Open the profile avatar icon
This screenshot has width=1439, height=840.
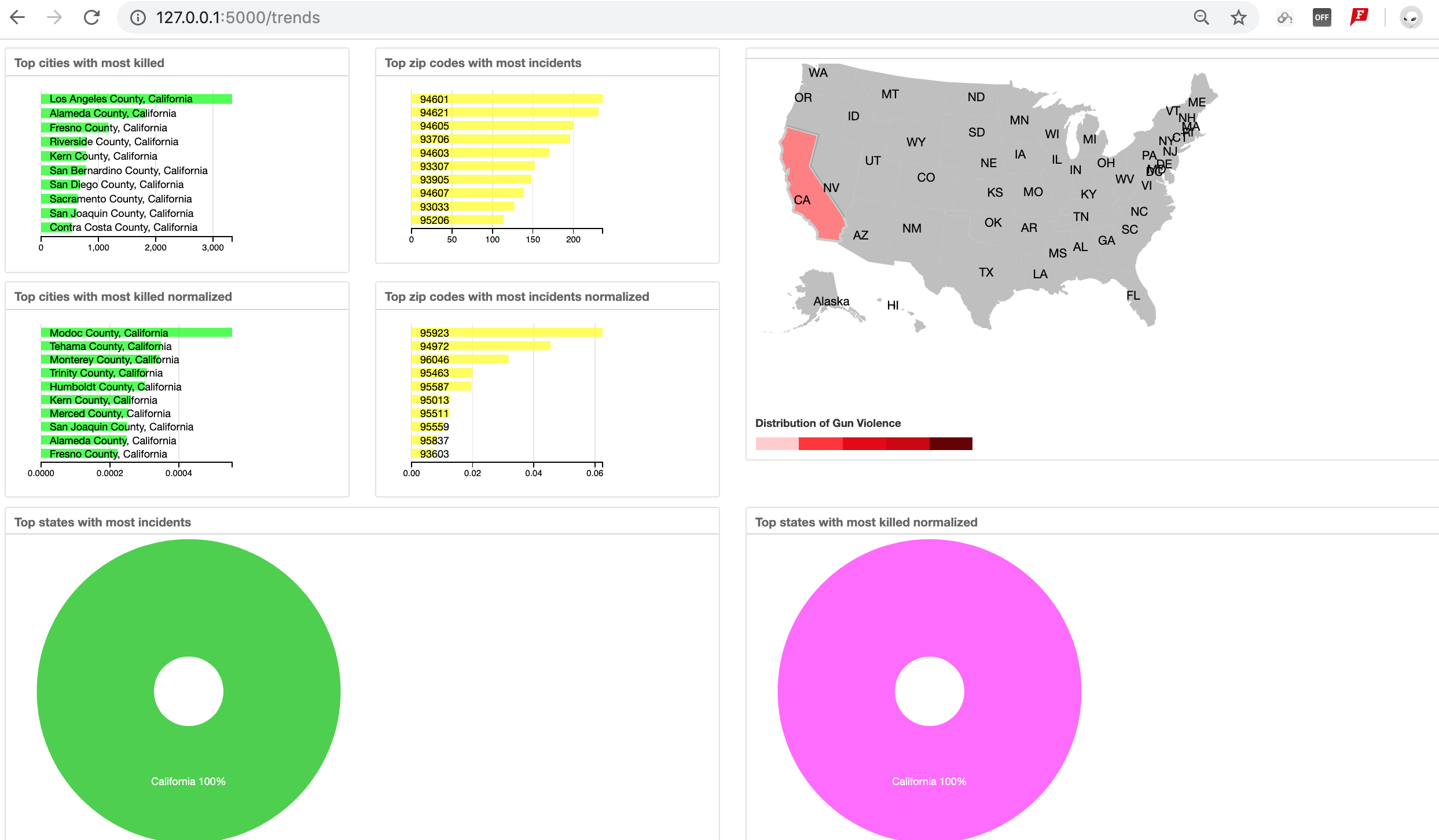(x=1411, y=17)
